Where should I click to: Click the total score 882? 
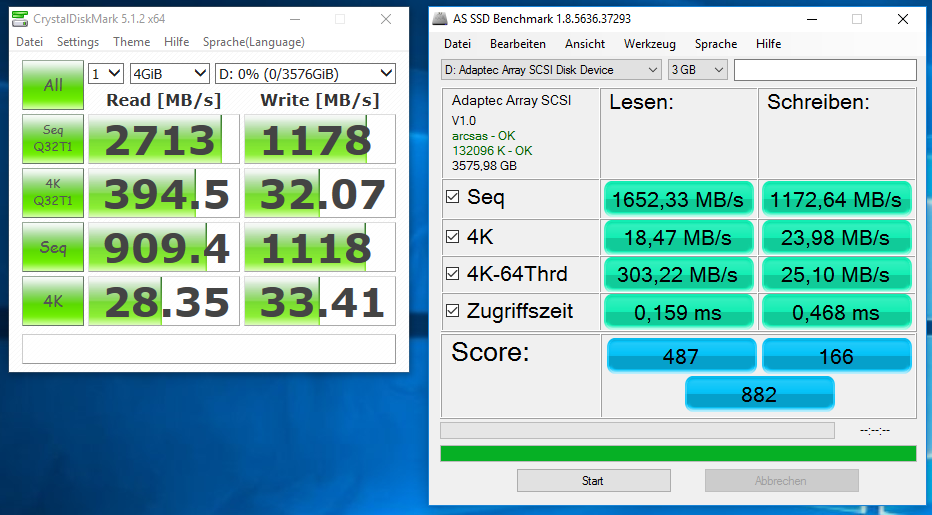click(x=760, y=394)
